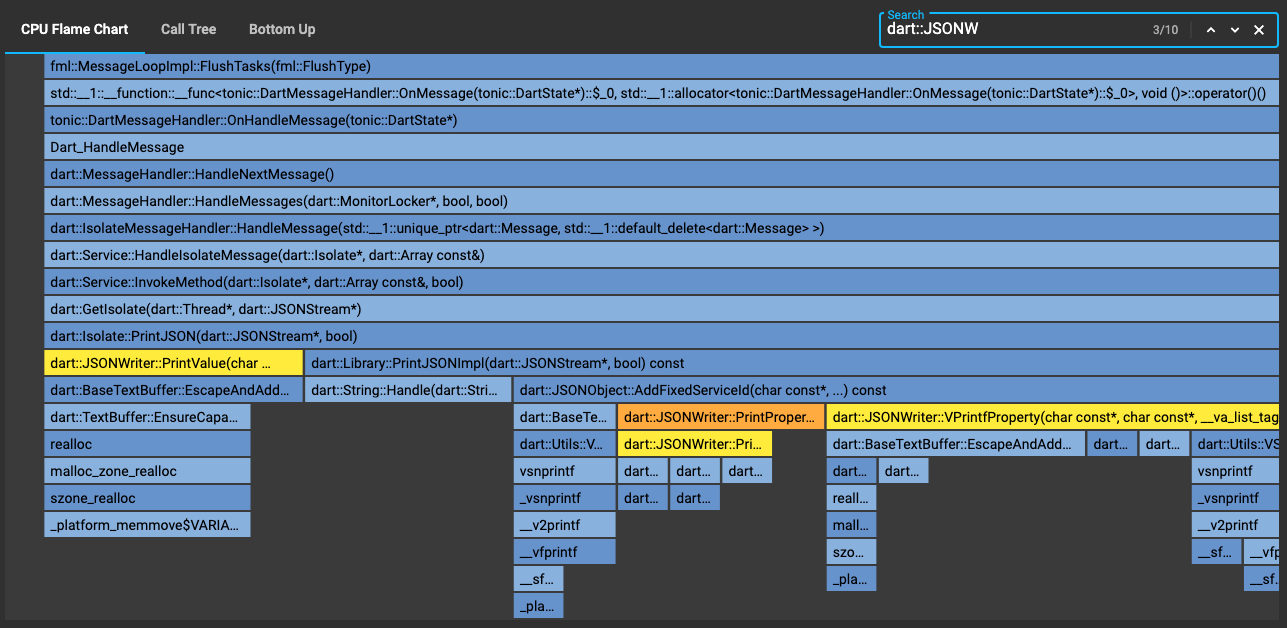Click the untruncated __vfprintf frame

tap(565, 552)
